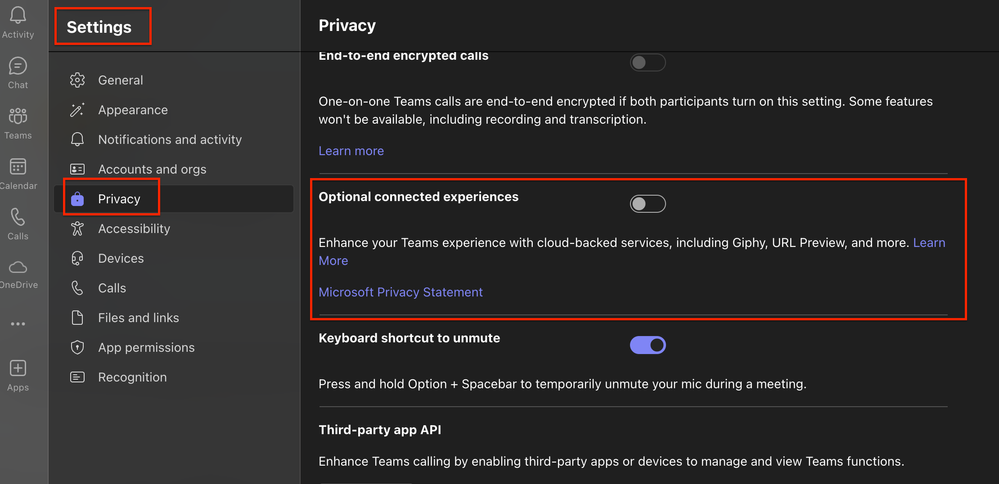Viewport: 999px width, 484px height.
Task: Open the Calls phone icon in app bar
Action: point(17,218)
